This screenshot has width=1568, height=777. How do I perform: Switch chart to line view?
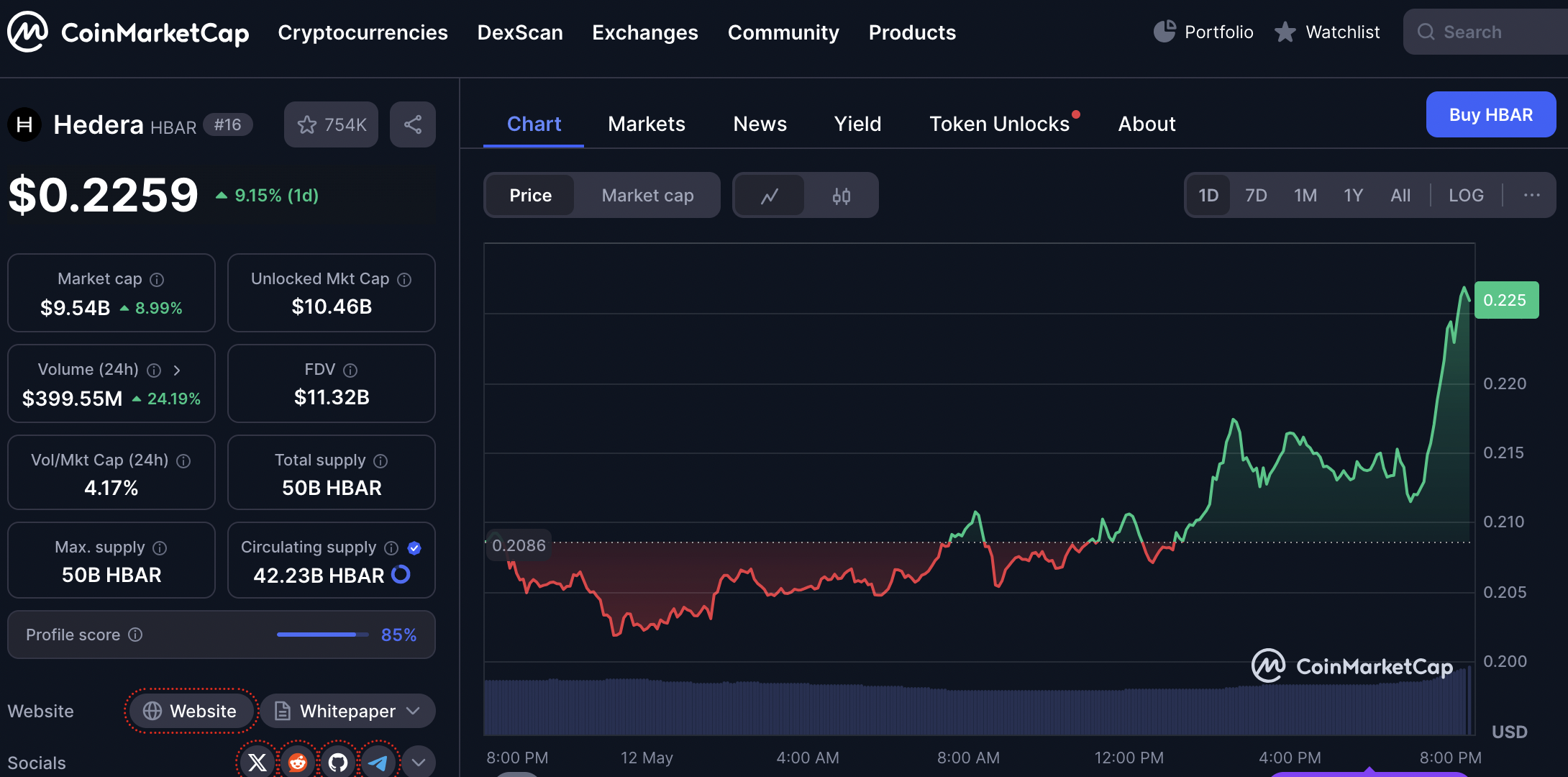pyautogui.click(x=770, y=196)
